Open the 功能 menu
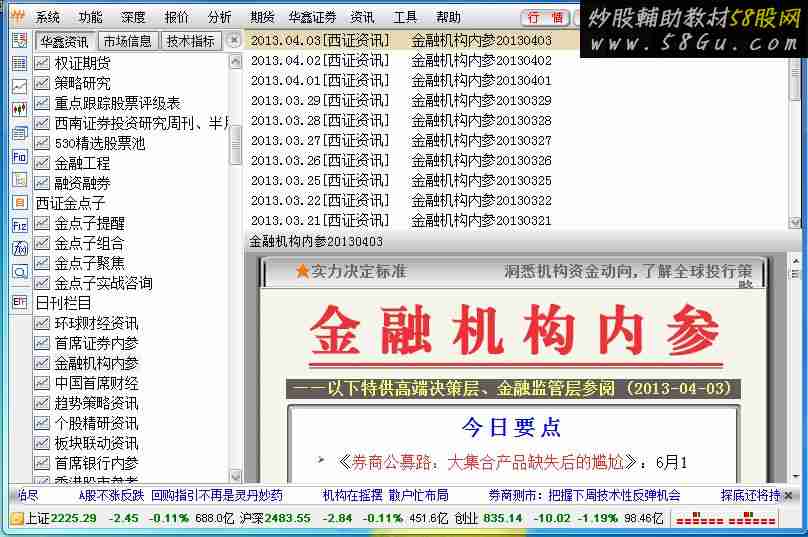 [x=91, y=18]
